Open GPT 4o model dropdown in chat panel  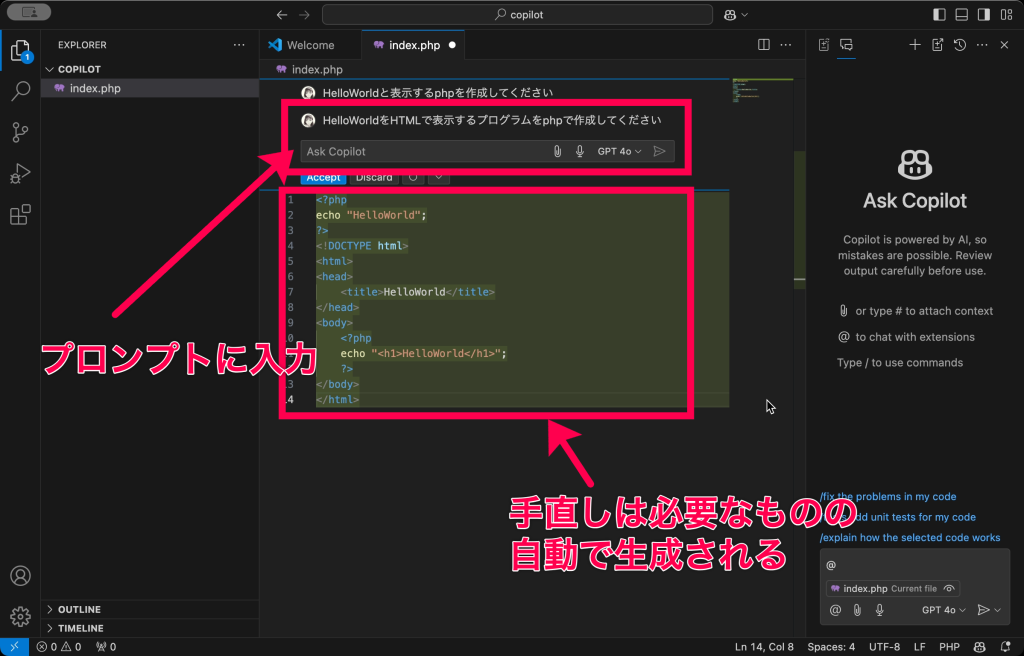[x=943, y=610]
